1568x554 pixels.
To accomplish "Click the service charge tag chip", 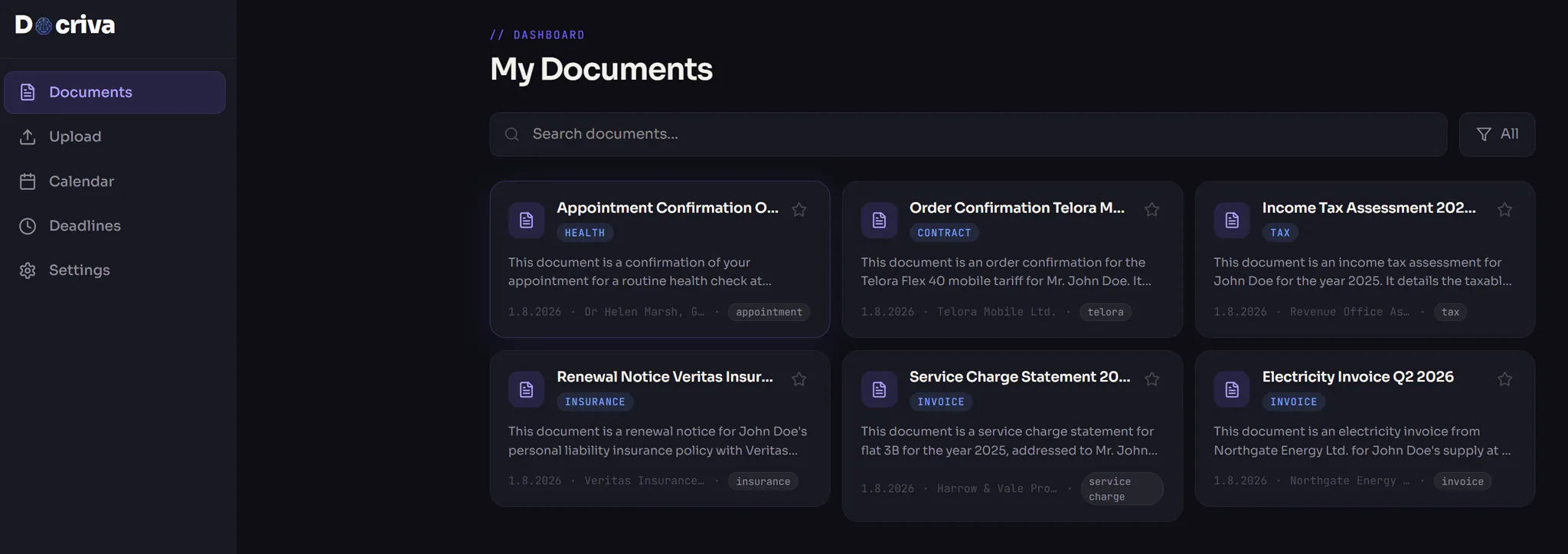I will coord(1122,490).
